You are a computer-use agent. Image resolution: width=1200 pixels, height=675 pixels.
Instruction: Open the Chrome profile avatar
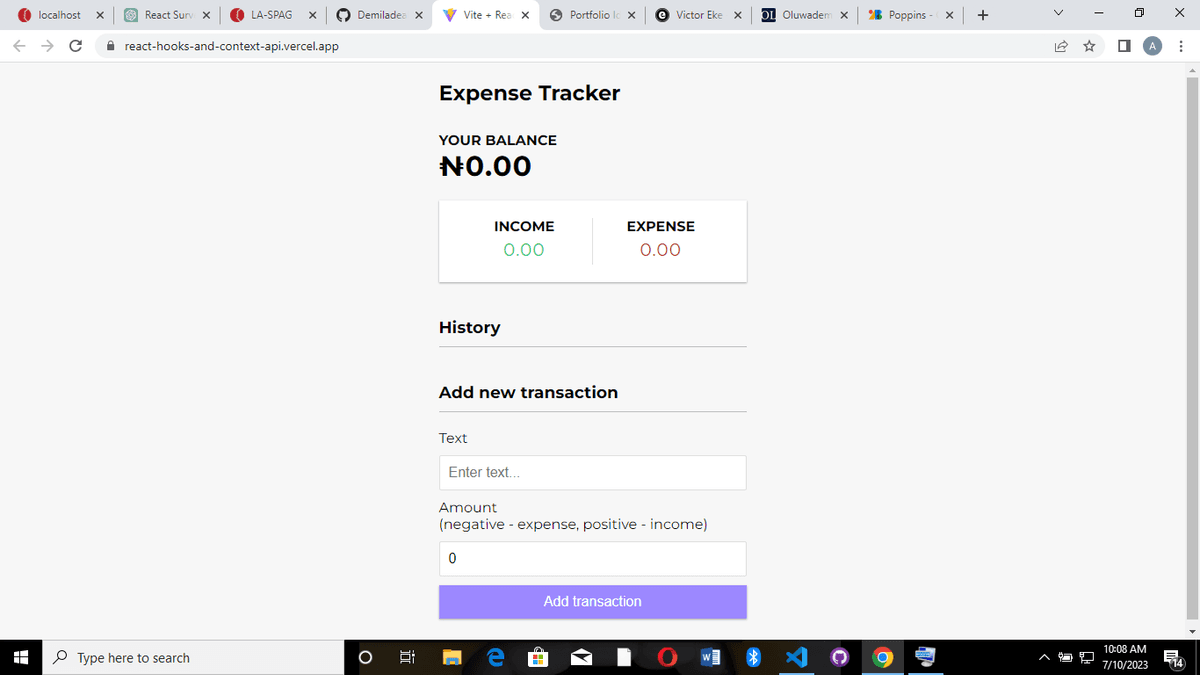pos(1153,46)
